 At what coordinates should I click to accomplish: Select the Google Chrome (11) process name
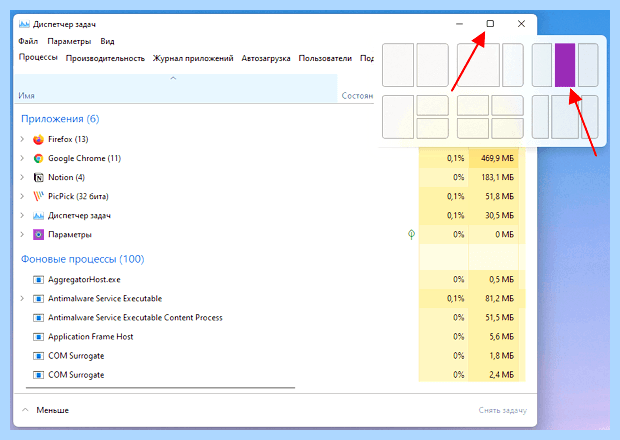(84, 158)
